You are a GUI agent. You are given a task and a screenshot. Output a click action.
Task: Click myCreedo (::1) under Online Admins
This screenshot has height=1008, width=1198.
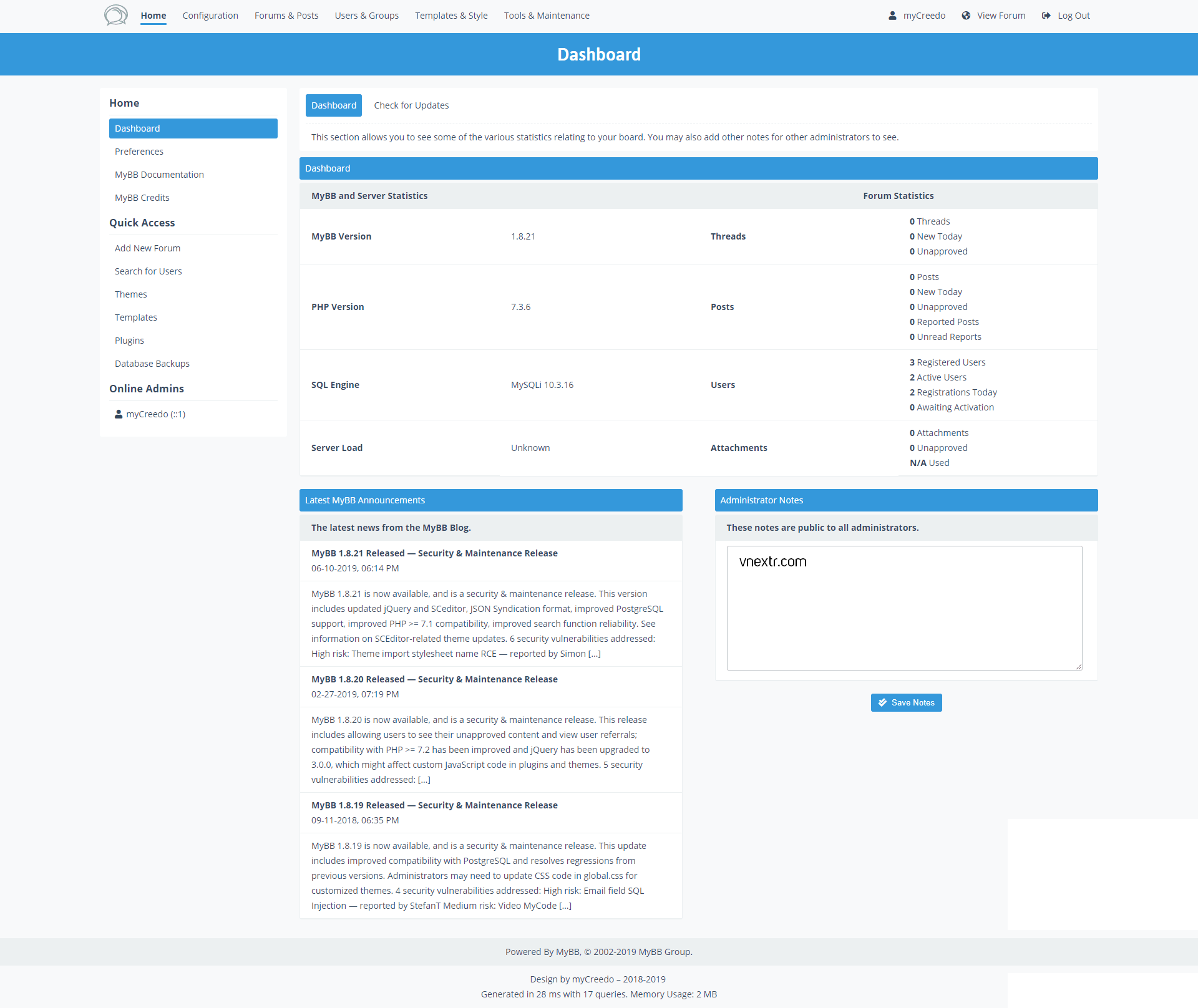(x=155, y=414)
